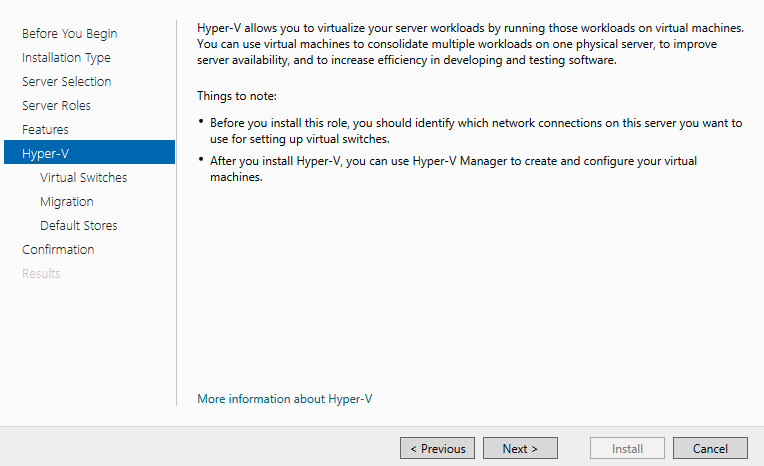Open More information about Hyper-V link
Screen dimensions: 764x466
click(x=285, y=399)
